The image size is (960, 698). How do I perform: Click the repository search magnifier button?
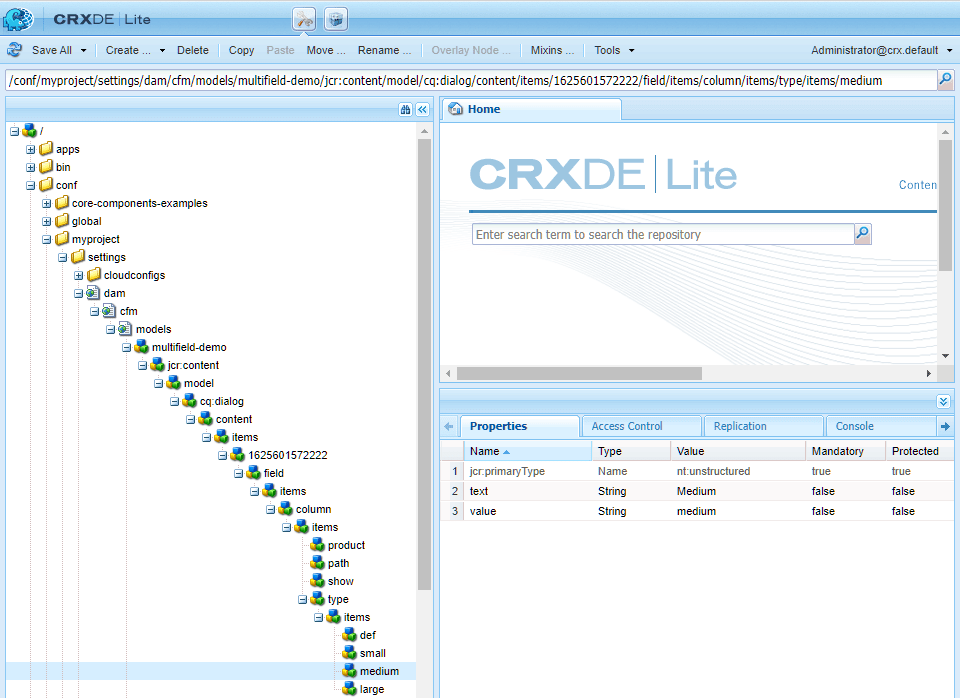tap(863, 234)
